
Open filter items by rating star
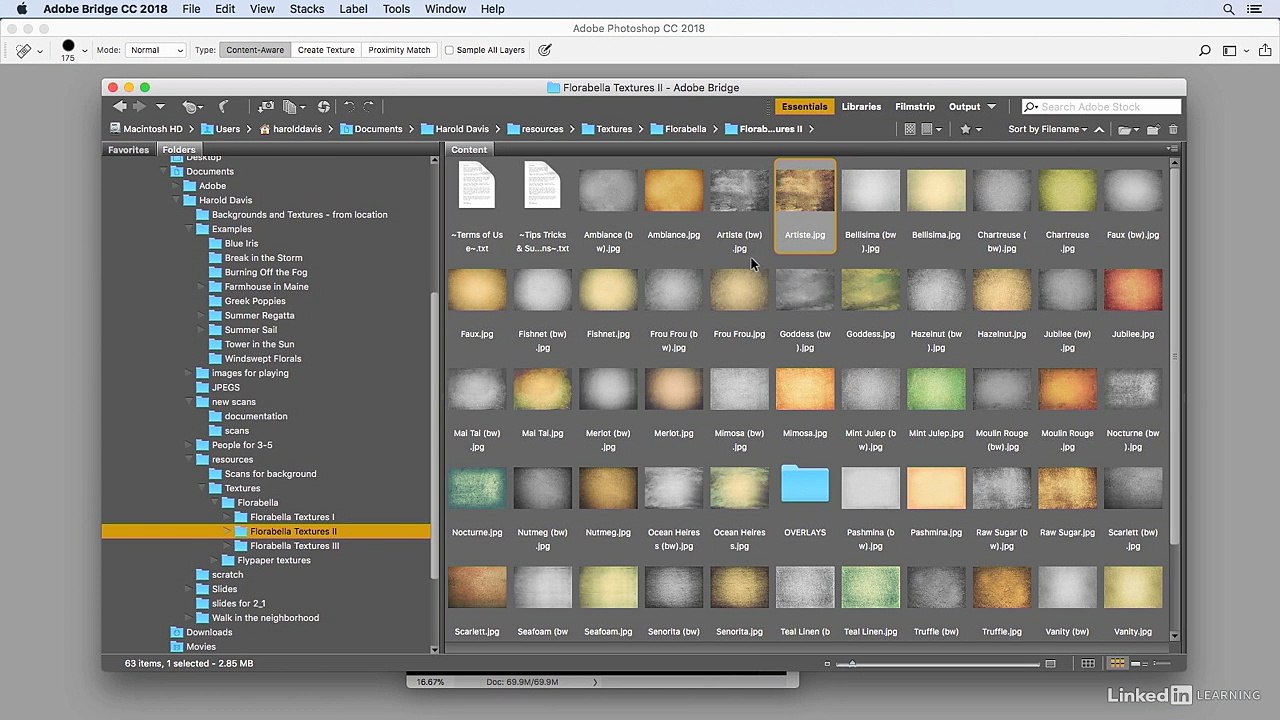tap(969, 129)
